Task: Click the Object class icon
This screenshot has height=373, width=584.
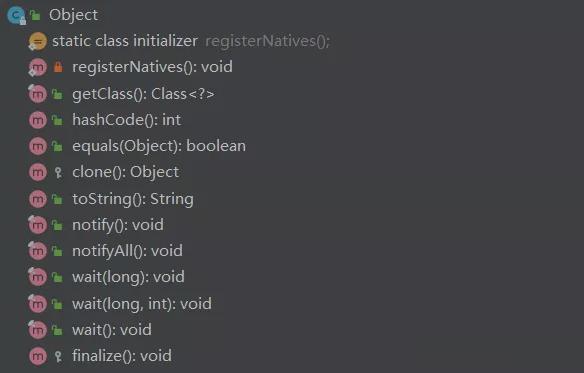Action: click(16, 15)
